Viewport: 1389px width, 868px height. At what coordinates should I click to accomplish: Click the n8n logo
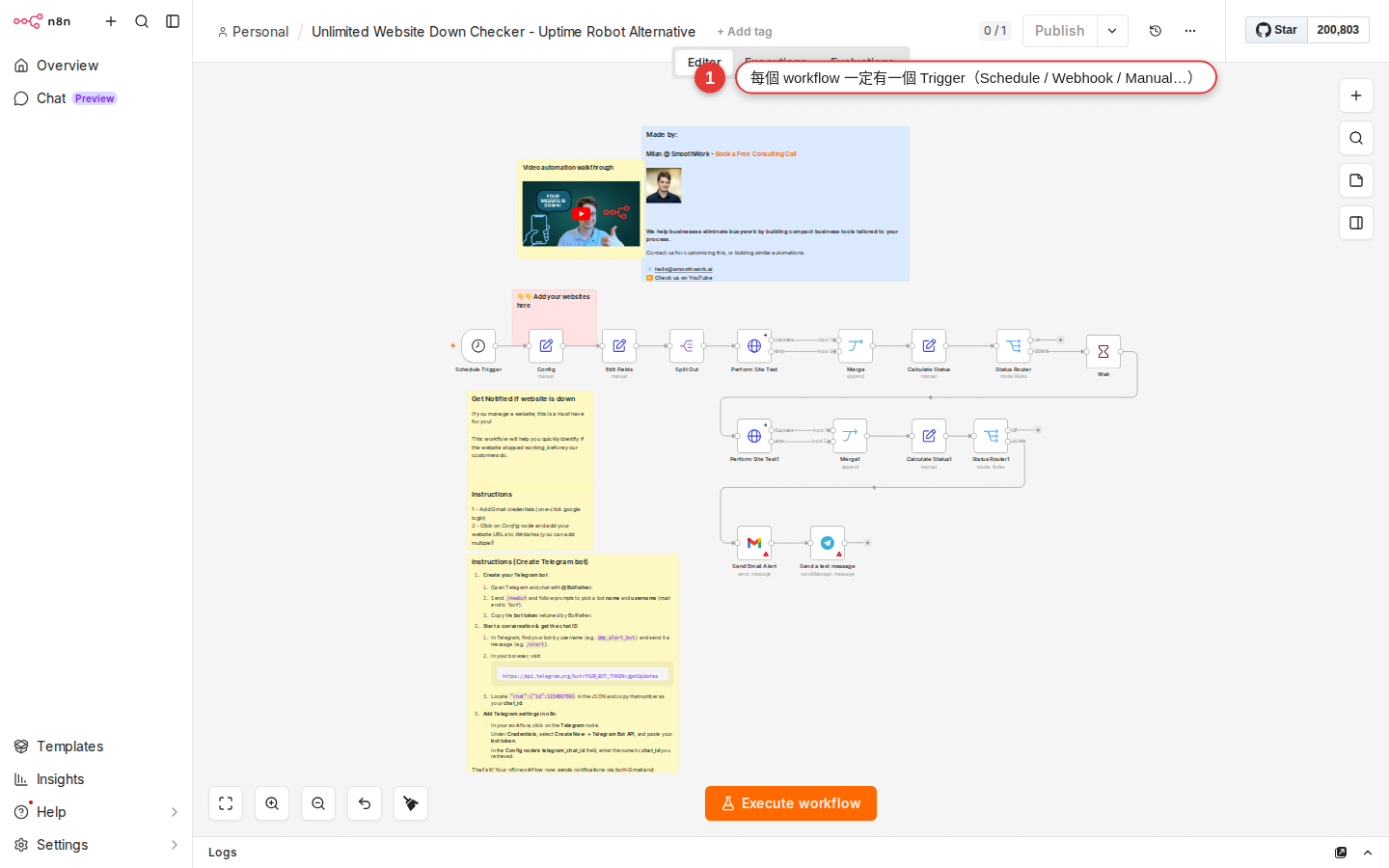pos(41,21)
